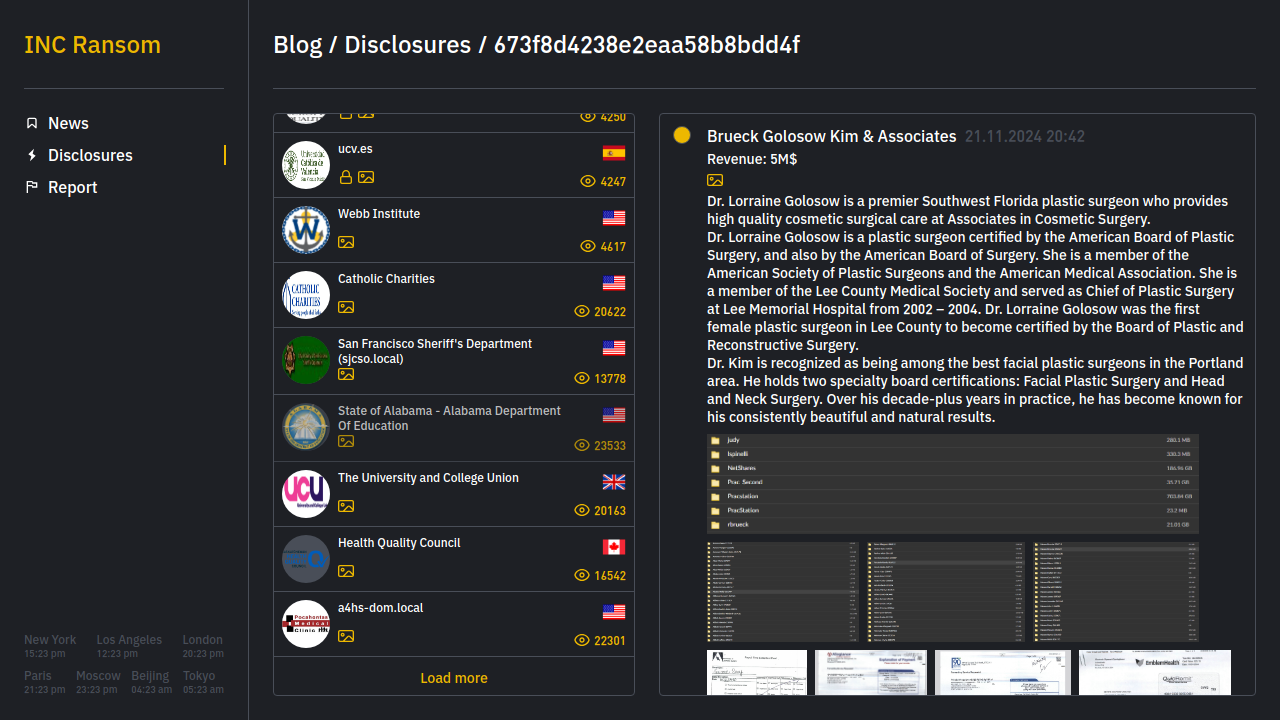This screenshot has width=1280, height=720.
Task: Click the Webb Institute anchor logo
Action: tap(306, 230)
